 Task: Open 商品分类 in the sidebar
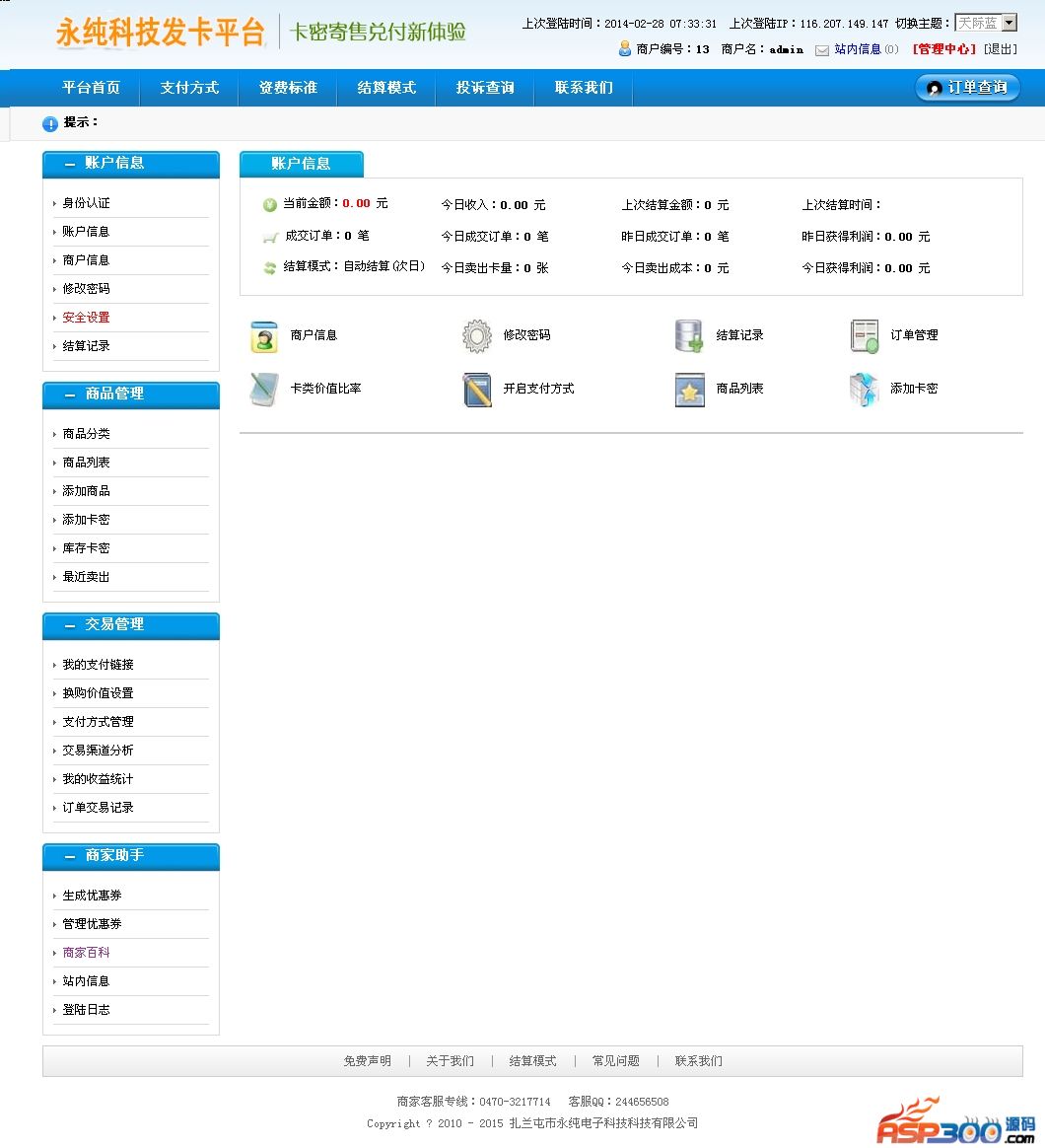click(x=87, y=433)
